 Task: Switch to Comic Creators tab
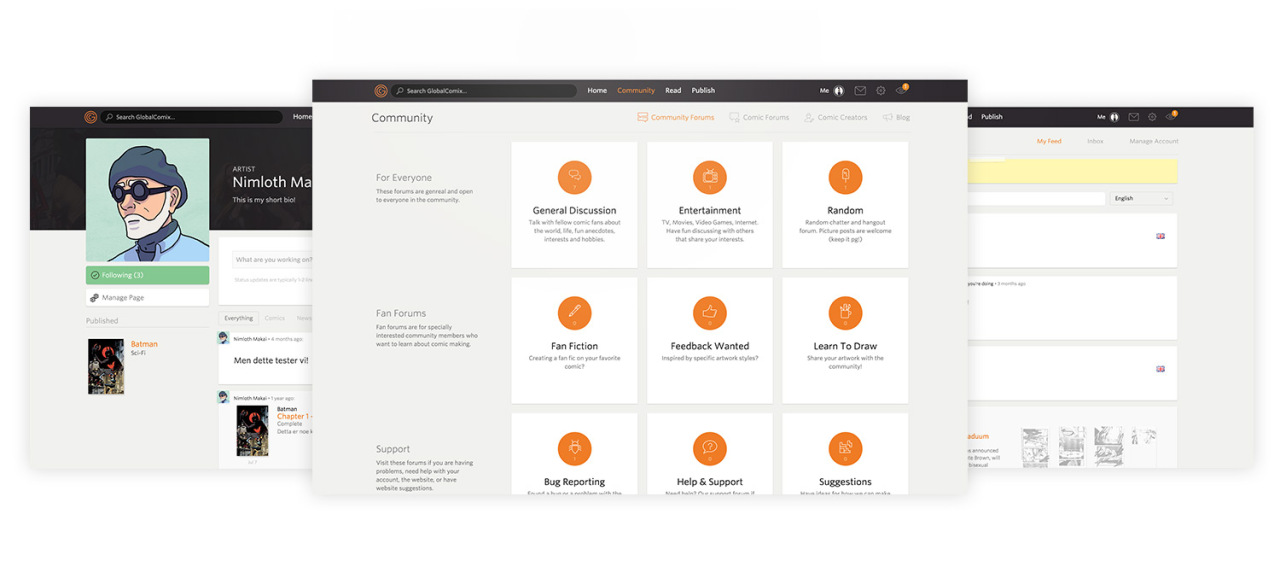[x=836, y=117]
